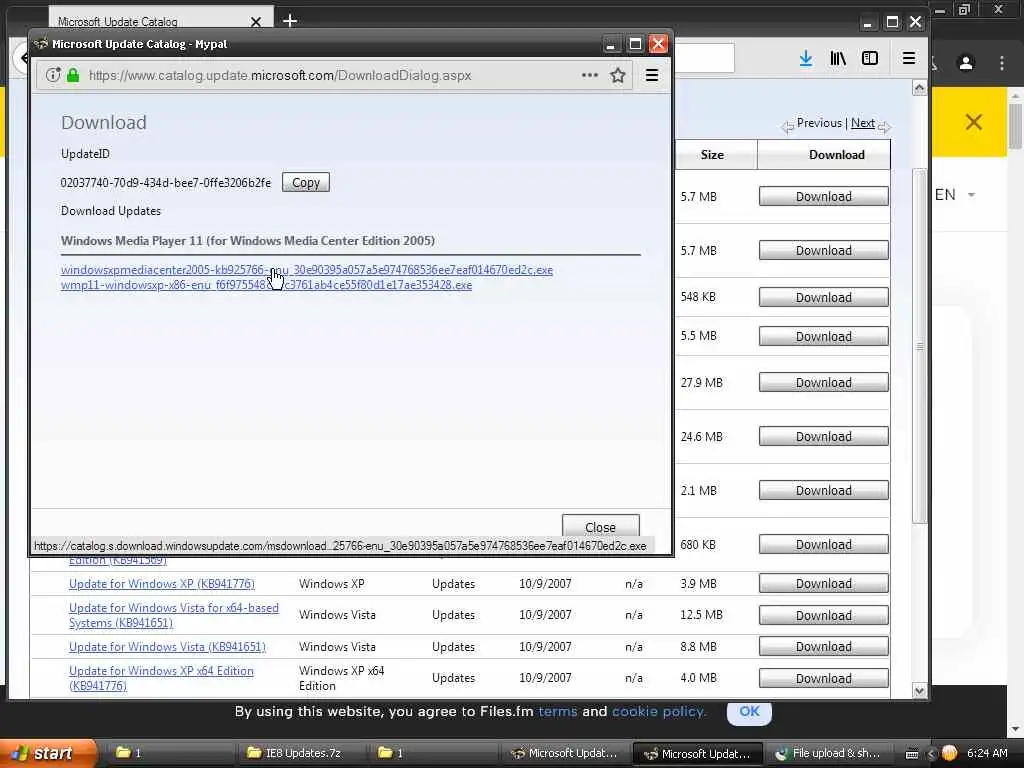Download the 8.8 MB Windows Vista update
The height and width of the screenshot is (768, 1024).
coord(824,647)
